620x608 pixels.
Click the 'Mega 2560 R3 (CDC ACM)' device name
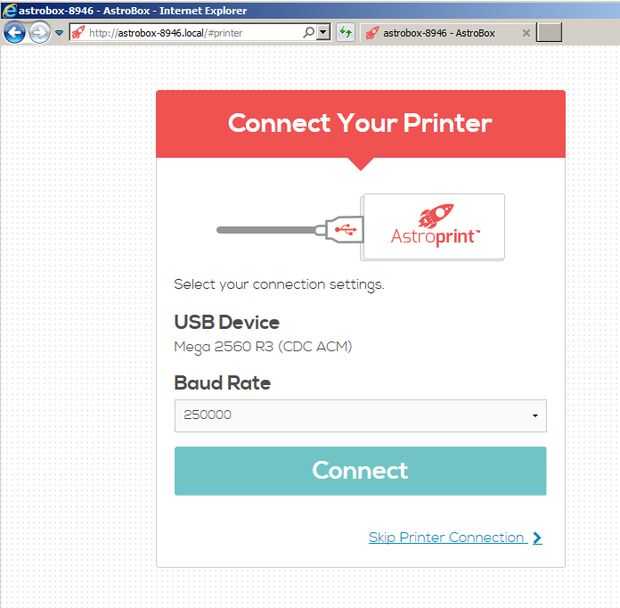pyautogui.click(x=263, y=347)
